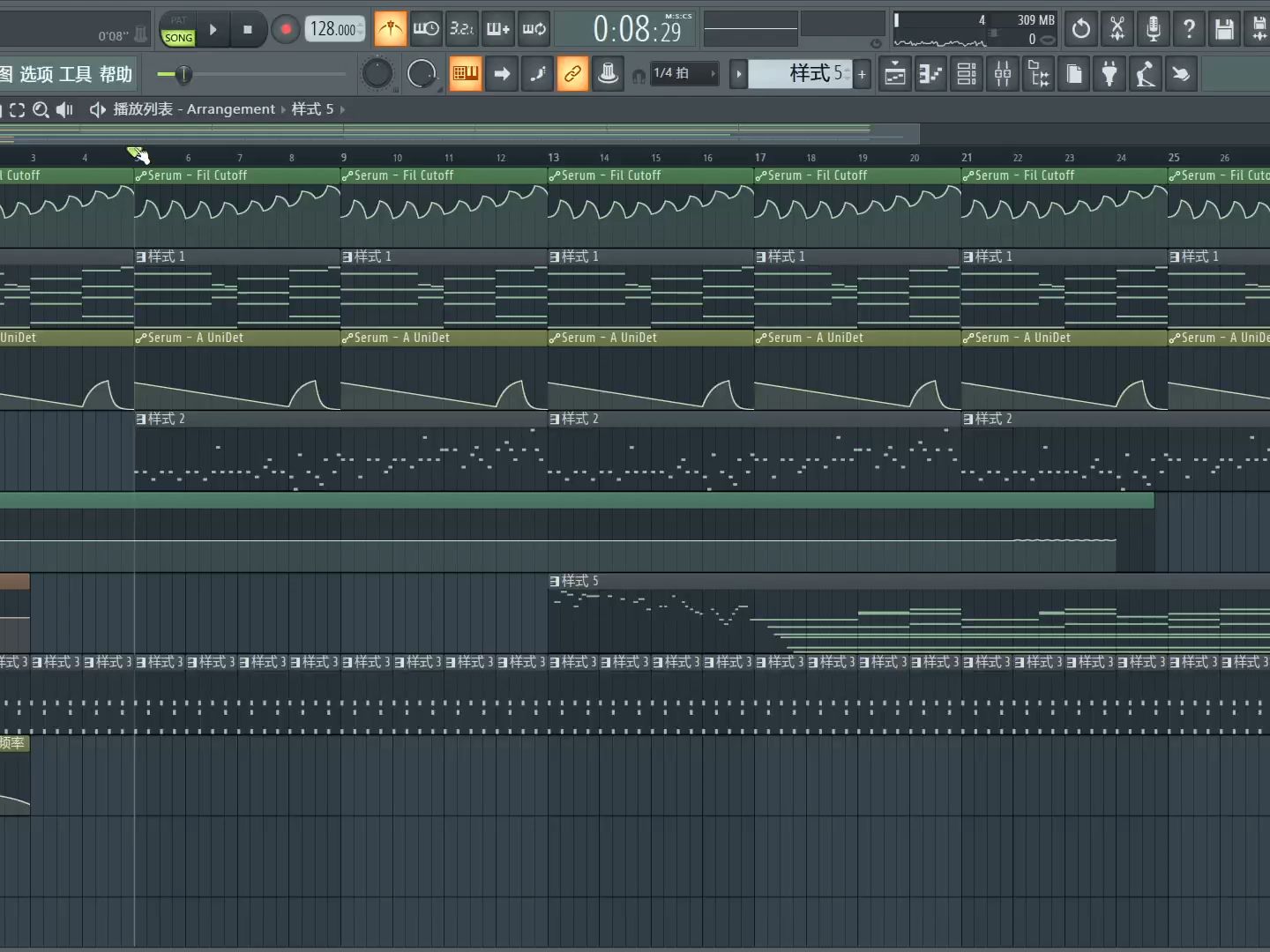
Task: Open the mixer icon
Action: click(x=1003, y=74)
